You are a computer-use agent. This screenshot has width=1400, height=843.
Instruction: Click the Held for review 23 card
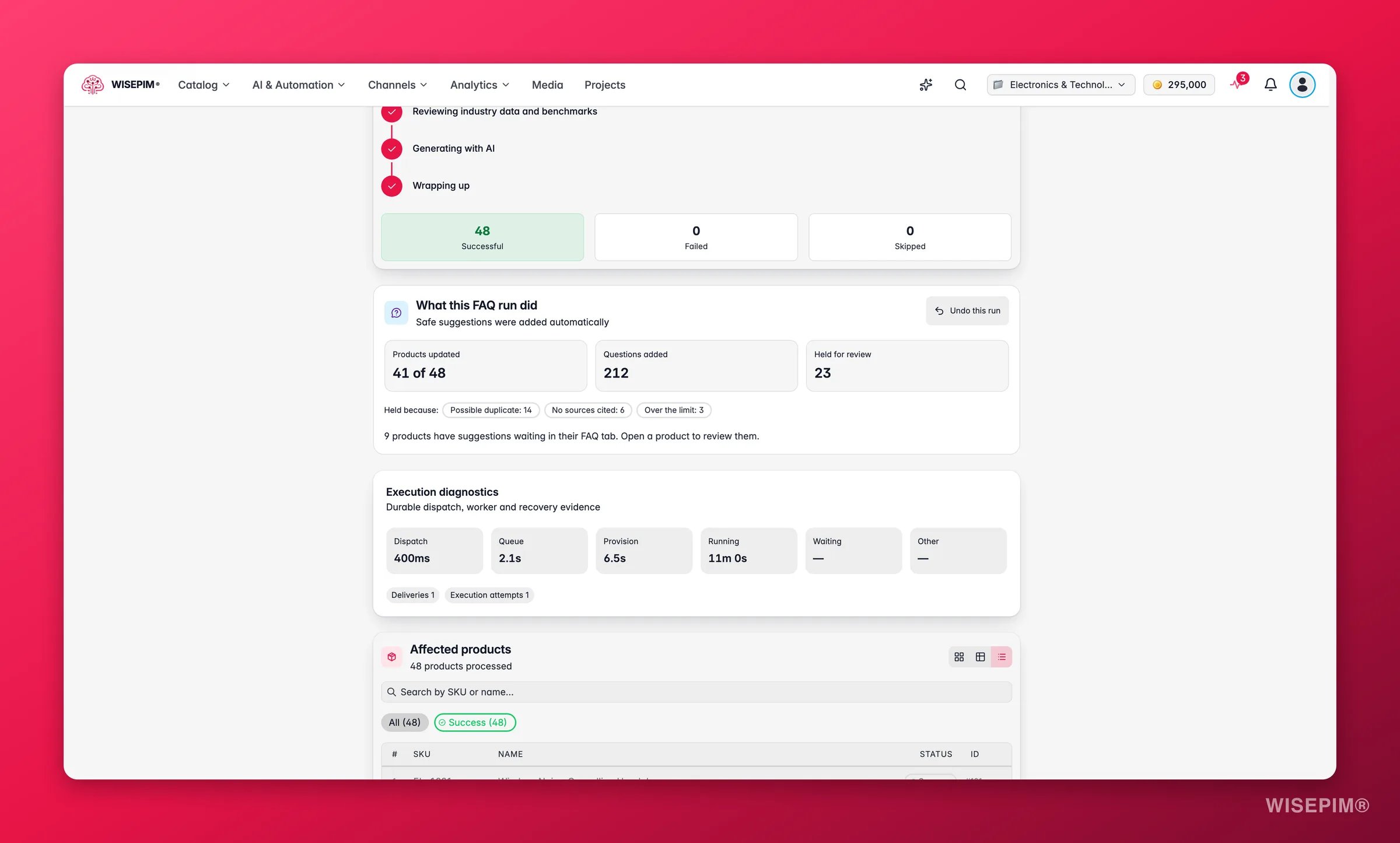point(907,366)
